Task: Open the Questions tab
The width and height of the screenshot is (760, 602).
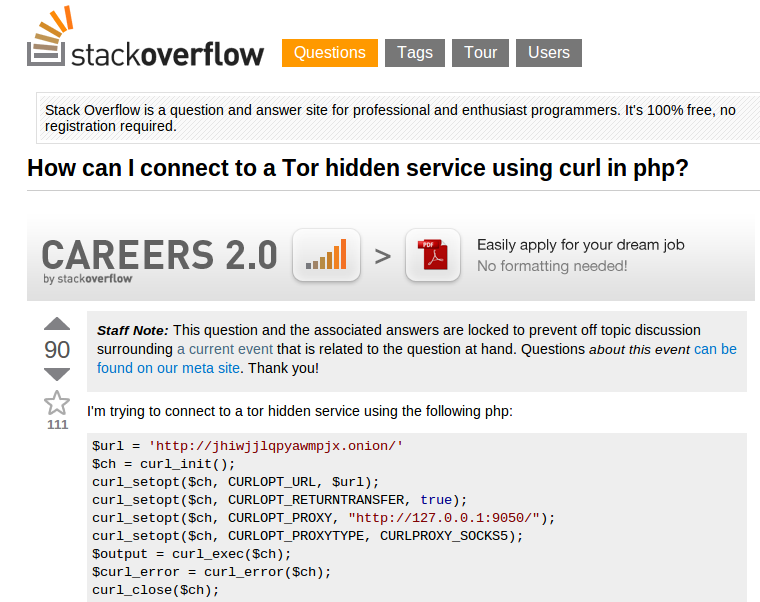Action: point(330,53)
